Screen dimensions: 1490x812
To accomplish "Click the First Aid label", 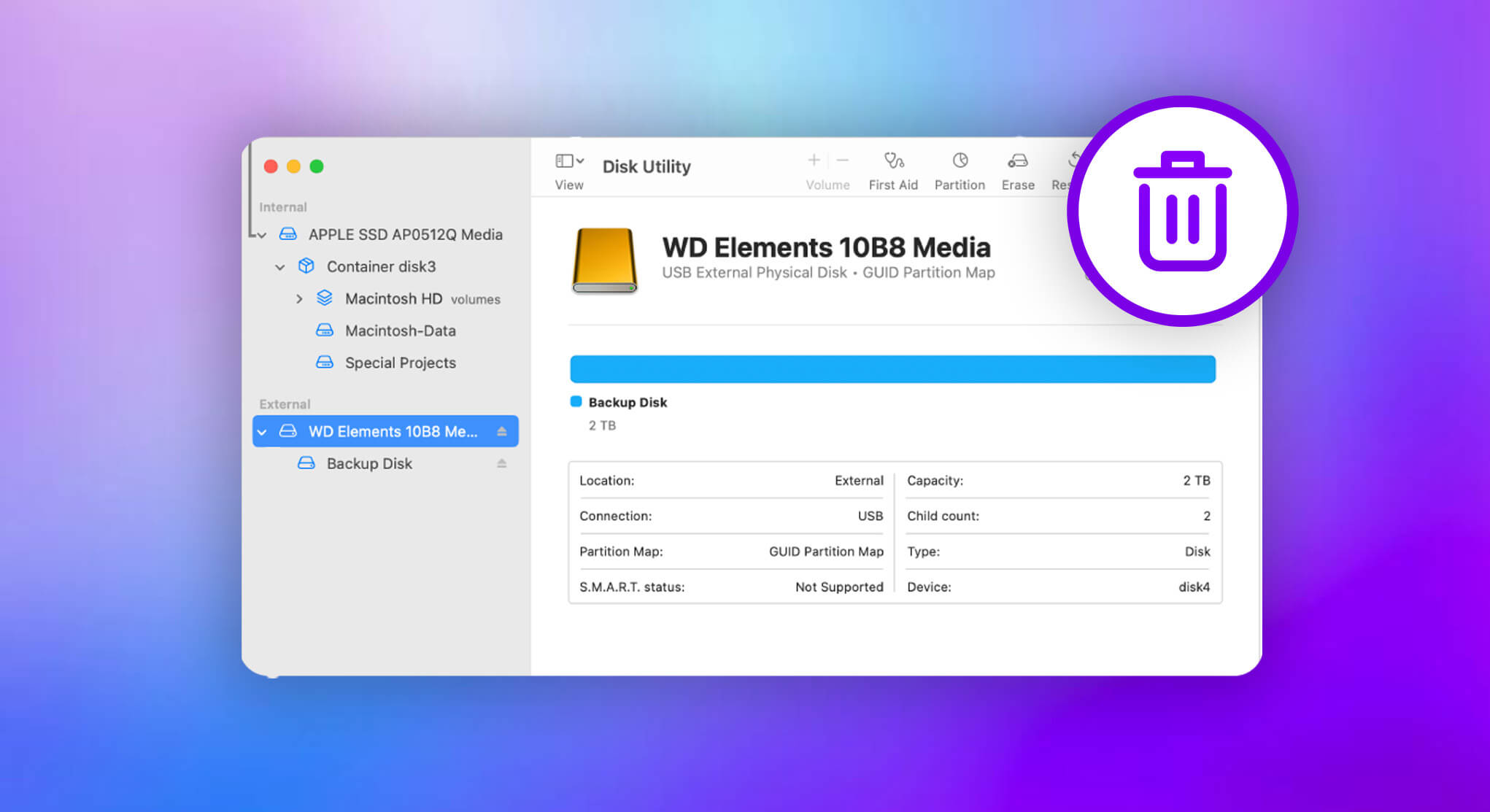I will (x=893, y=185).
